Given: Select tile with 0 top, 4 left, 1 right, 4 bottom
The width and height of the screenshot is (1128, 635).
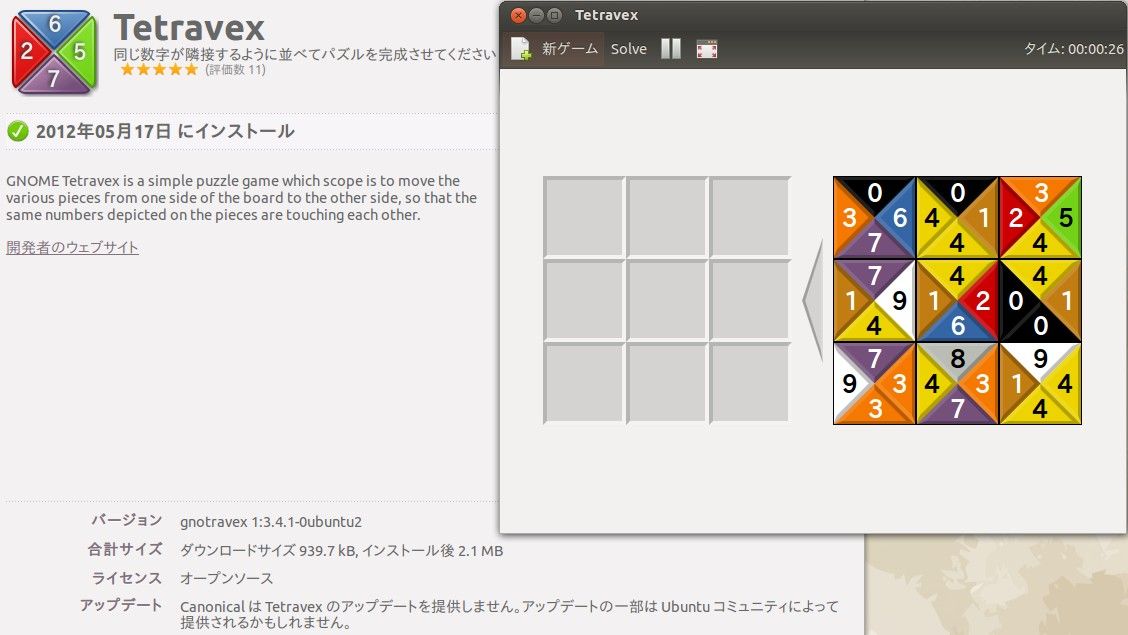Looking at the screenshot, I should click(x=957, y=217).
